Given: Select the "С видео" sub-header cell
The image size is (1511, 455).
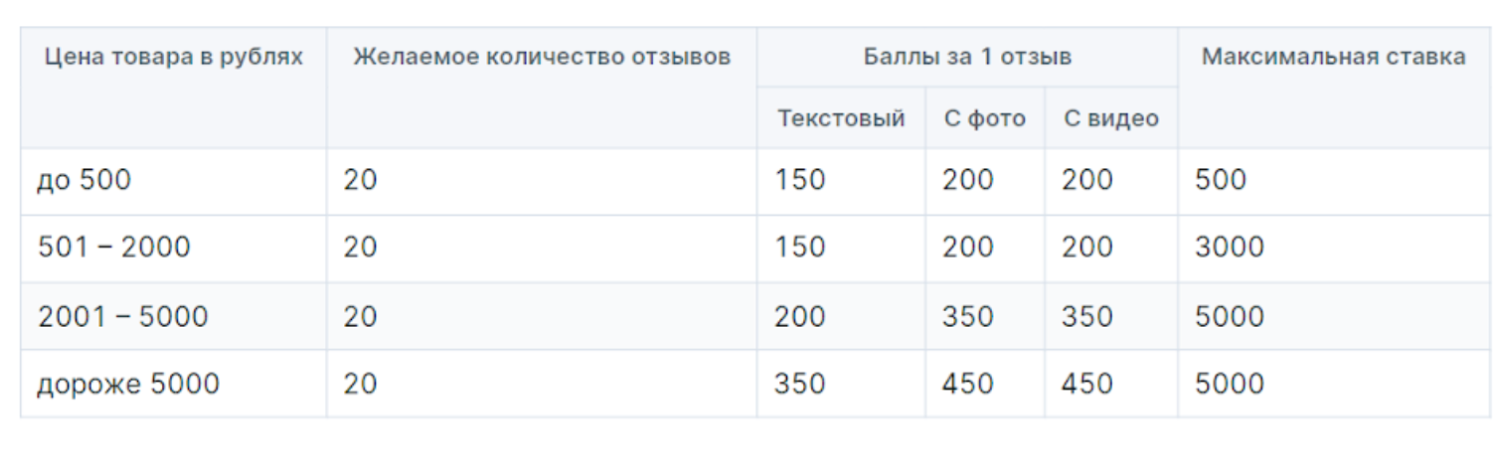Looking at the screenshot, I should pyautogui.click(x=1111, y=118).
